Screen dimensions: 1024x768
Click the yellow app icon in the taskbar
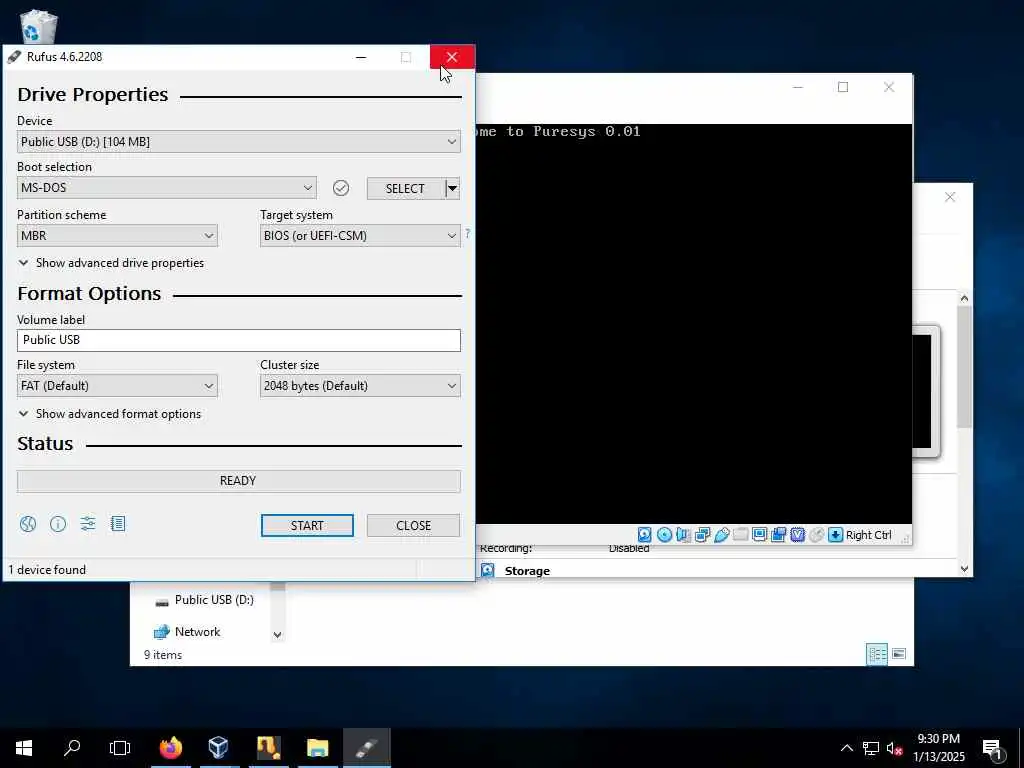point(268,748)
